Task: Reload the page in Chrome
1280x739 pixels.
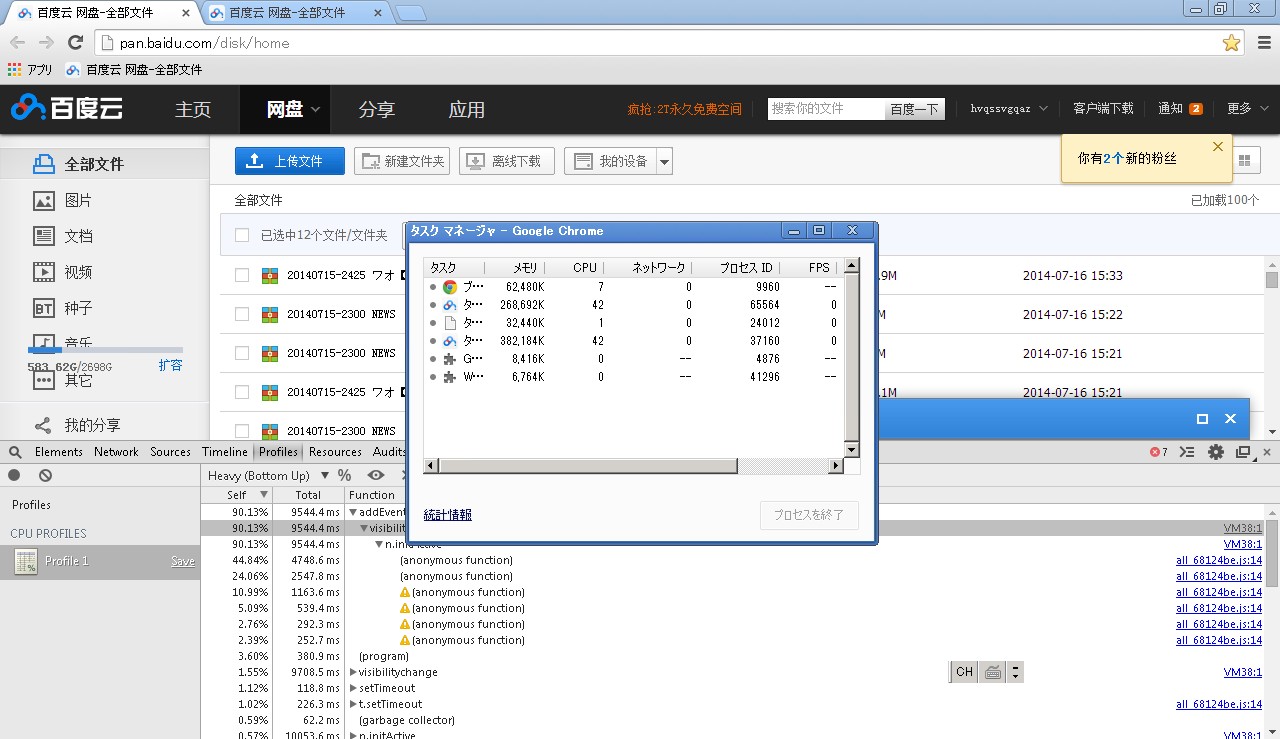Action: (x=75, y=43)
